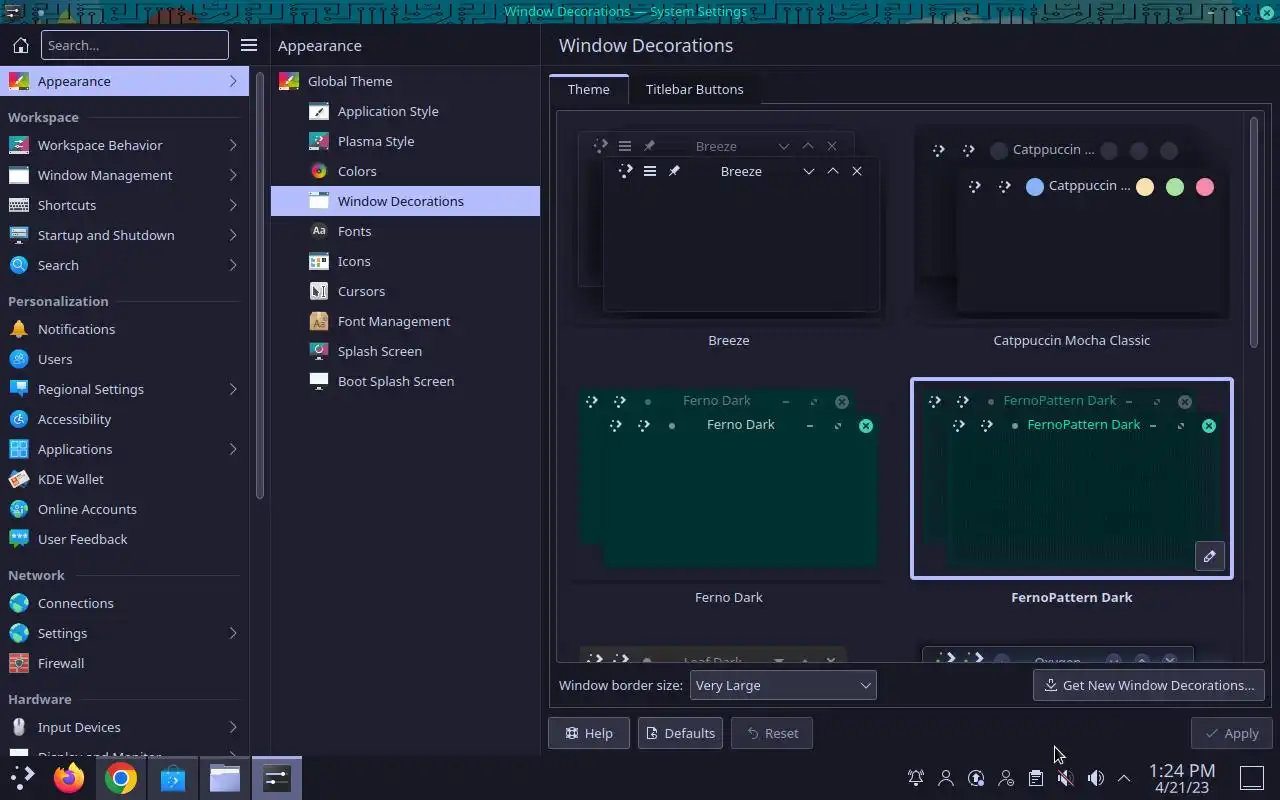The width and height of the screenshot is (1280, 800).
Task: Open Plasma Style settings
Action: tap(405, 141)
